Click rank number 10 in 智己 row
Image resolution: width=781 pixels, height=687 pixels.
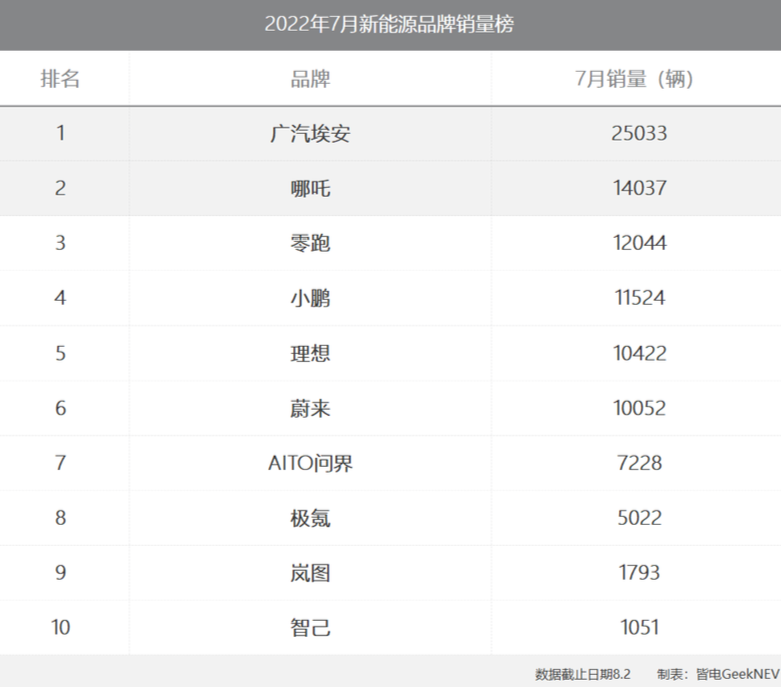[60, 627]
